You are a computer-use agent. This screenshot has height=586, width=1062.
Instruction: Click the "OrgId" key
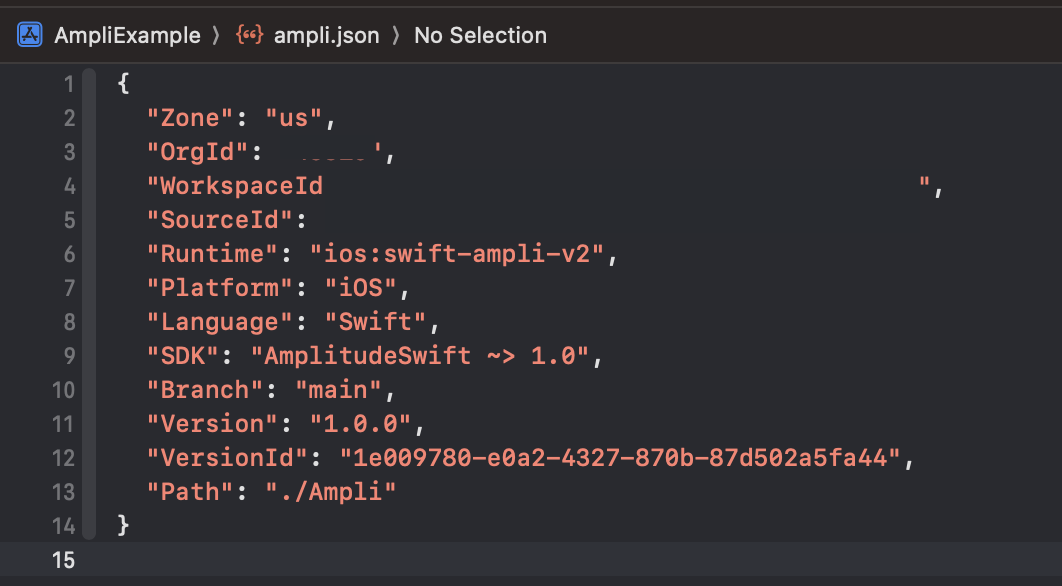(x=198, y=152)
